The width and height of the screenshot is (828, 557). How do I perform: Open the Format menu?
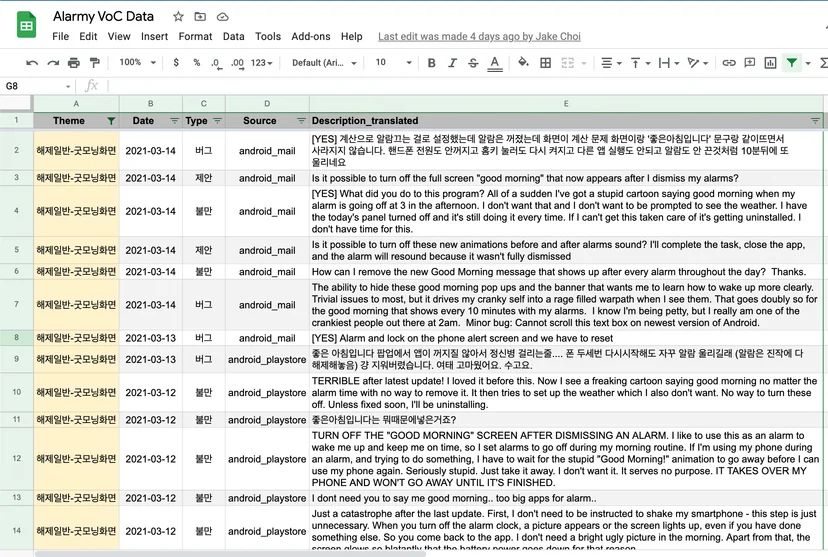pos(195,36)
